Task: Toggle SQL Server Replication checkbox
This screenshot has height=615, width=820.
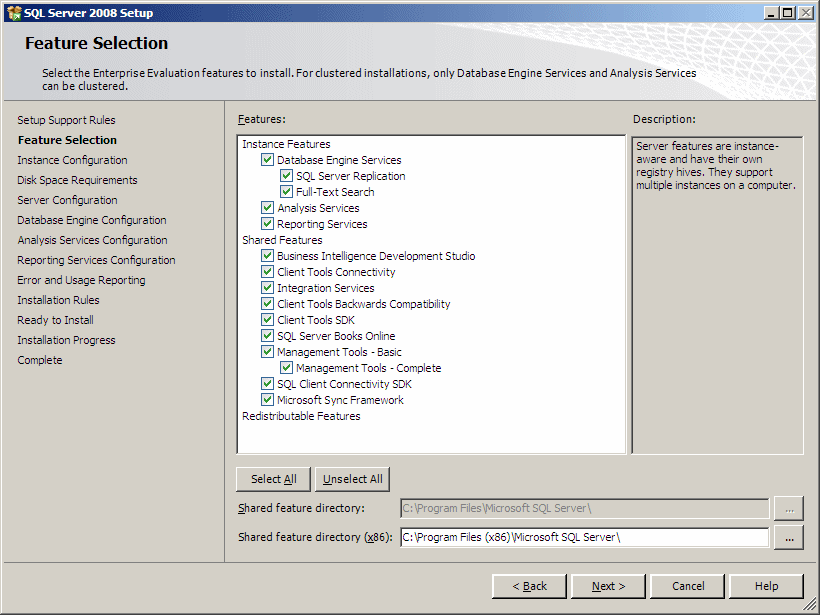Action: [286, 176]
